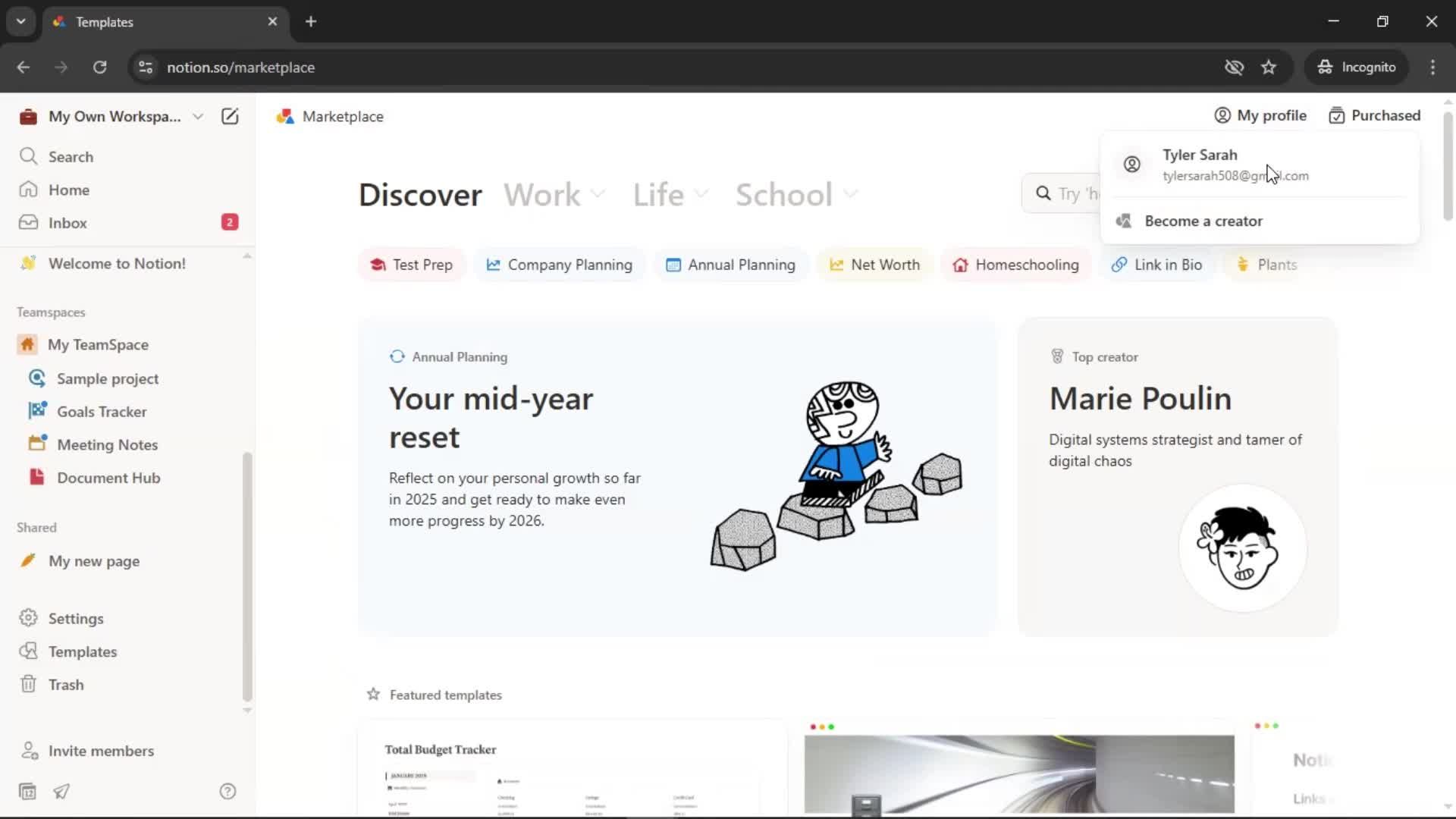Choose Become a creator option
The image size is (1456, 819).
[1260, 221]
